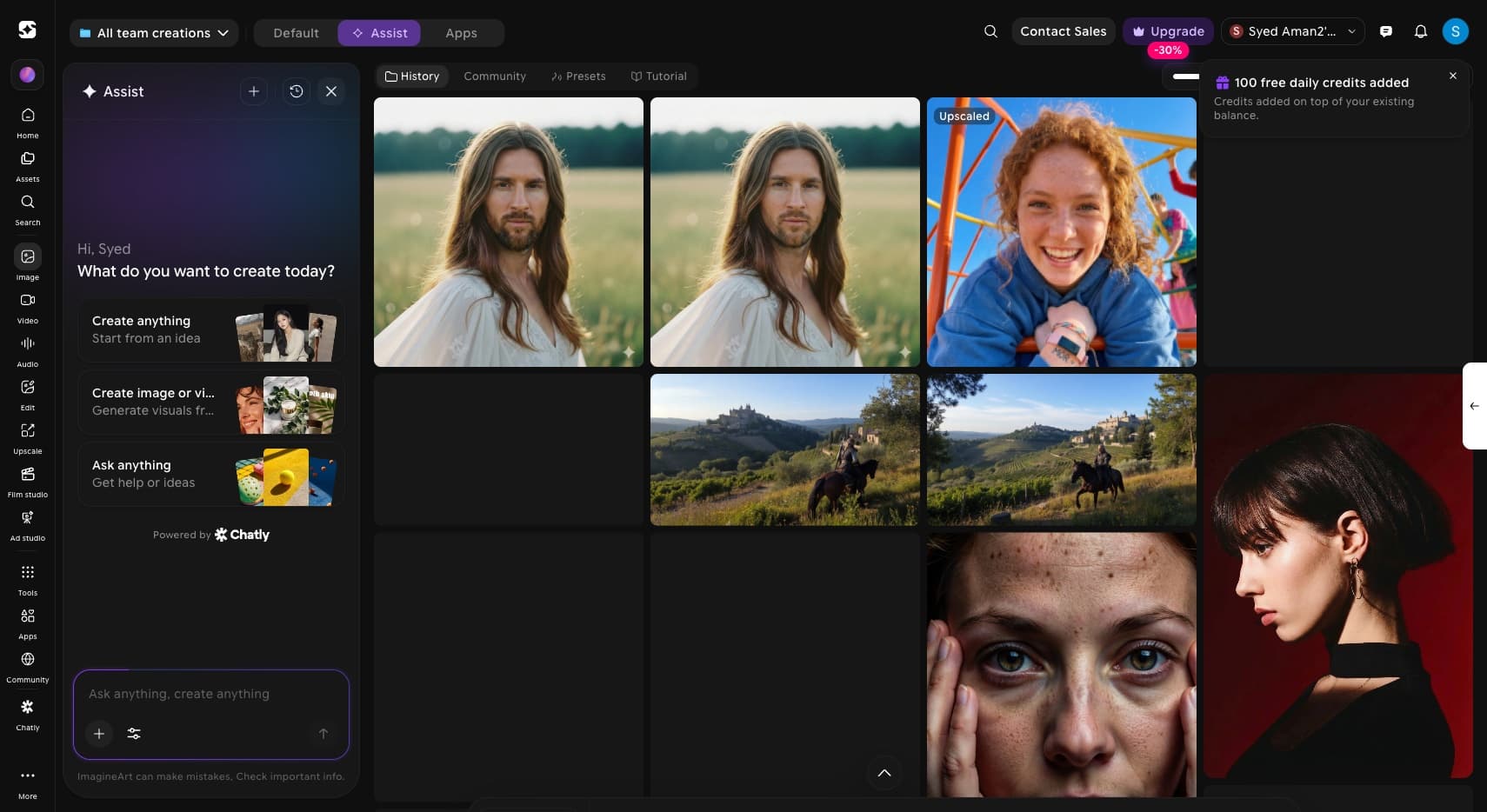This screenshot has height=812, width=1487.
Task: Open the Upscaled red-haired girl image
Action: click(1062, 232)
